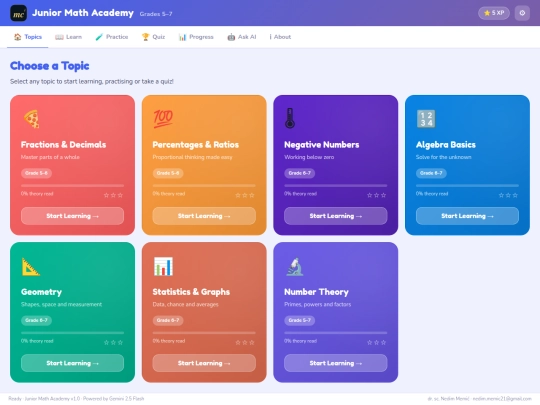The width and height of the screenshot is (540, 405).
Task: Click the Ready status text in footer
Action: tap(15, 398)
